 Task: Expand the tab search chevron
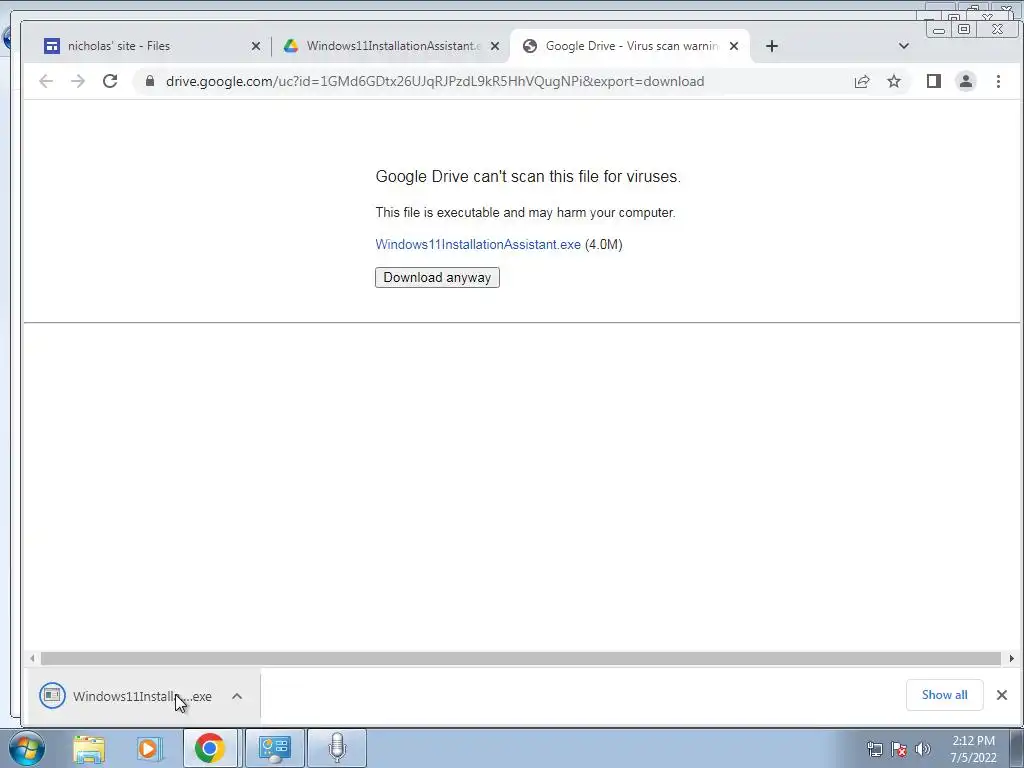904,46
